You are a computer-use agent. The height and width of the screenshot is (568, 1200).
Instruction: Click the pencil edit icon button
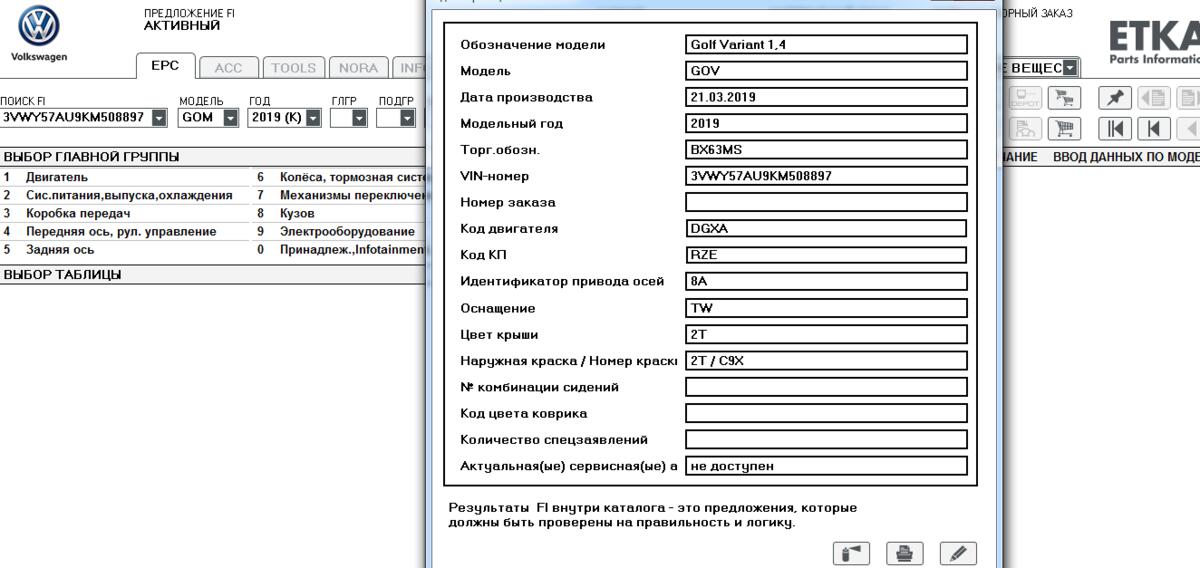(958, 553)
